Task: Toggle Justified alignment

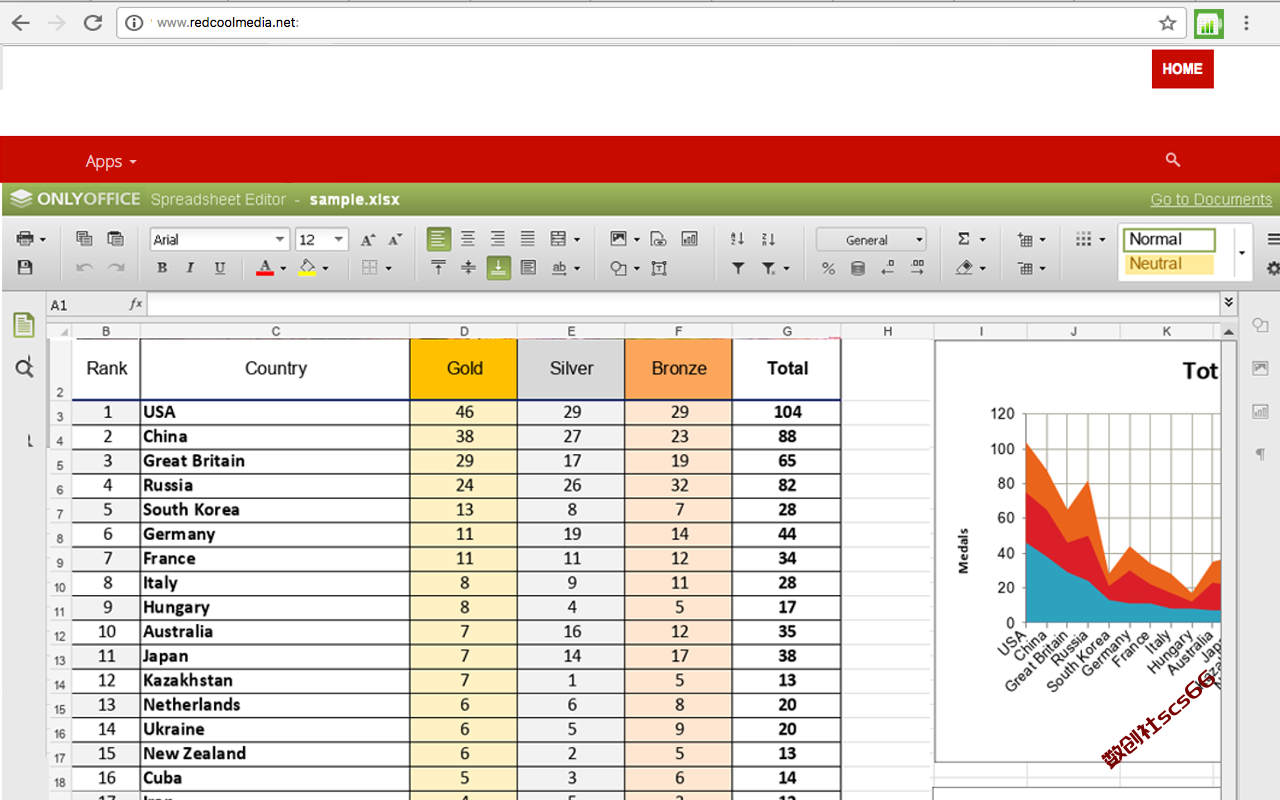Action: (527, 239)
